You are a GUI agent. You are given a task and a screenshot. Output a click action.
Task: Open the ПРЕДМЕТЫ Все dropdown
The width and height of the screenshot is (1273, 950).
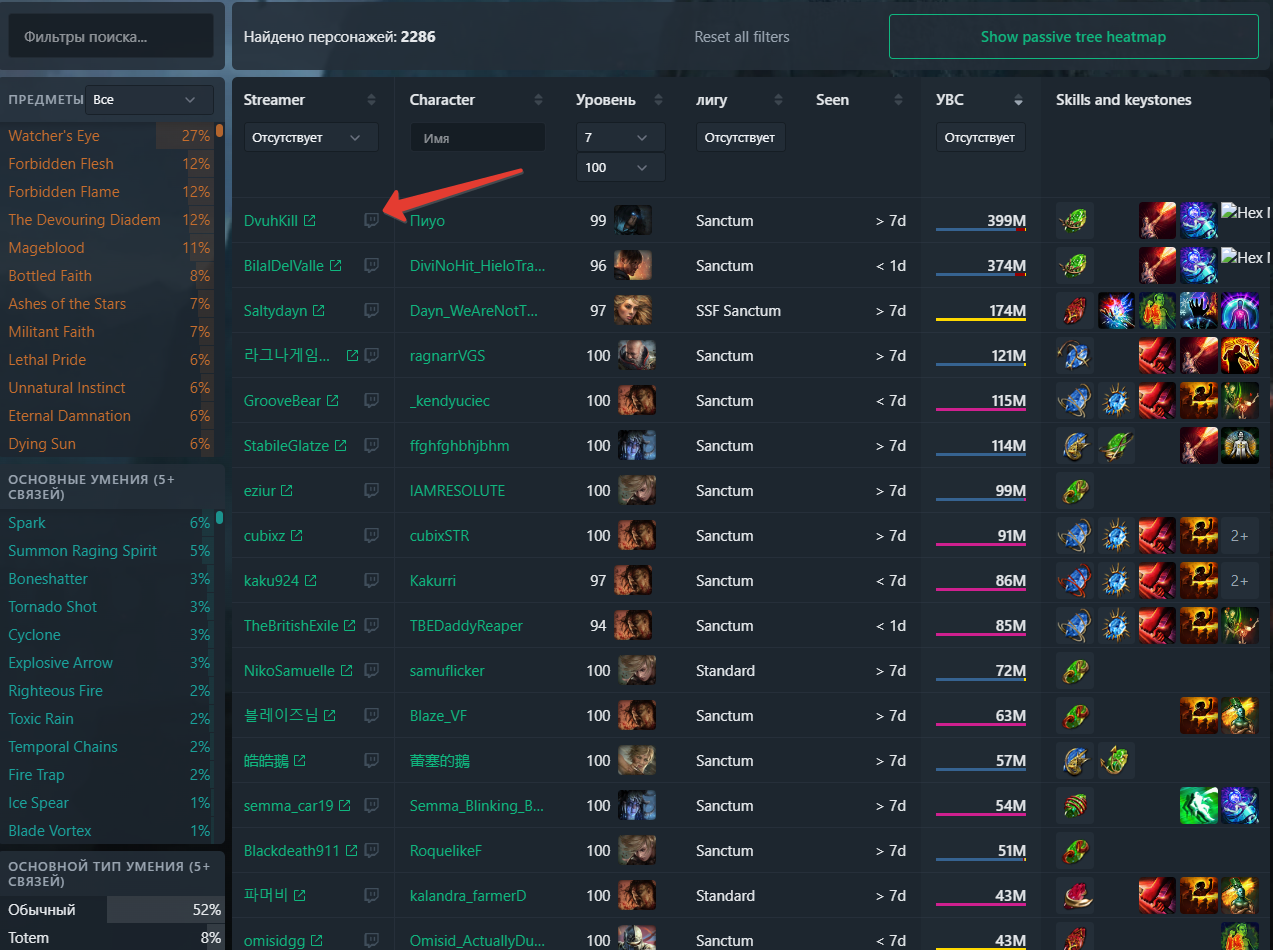tap(148, 99)
